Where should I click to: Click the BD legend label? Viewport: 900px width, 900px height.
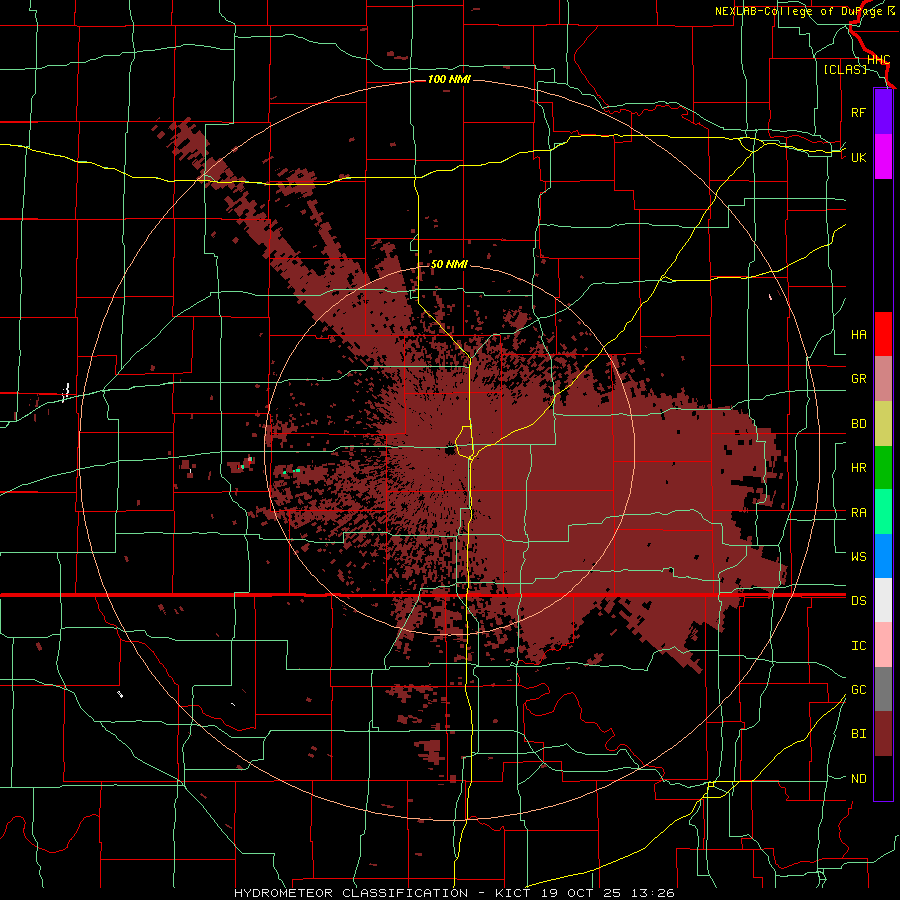858,424
